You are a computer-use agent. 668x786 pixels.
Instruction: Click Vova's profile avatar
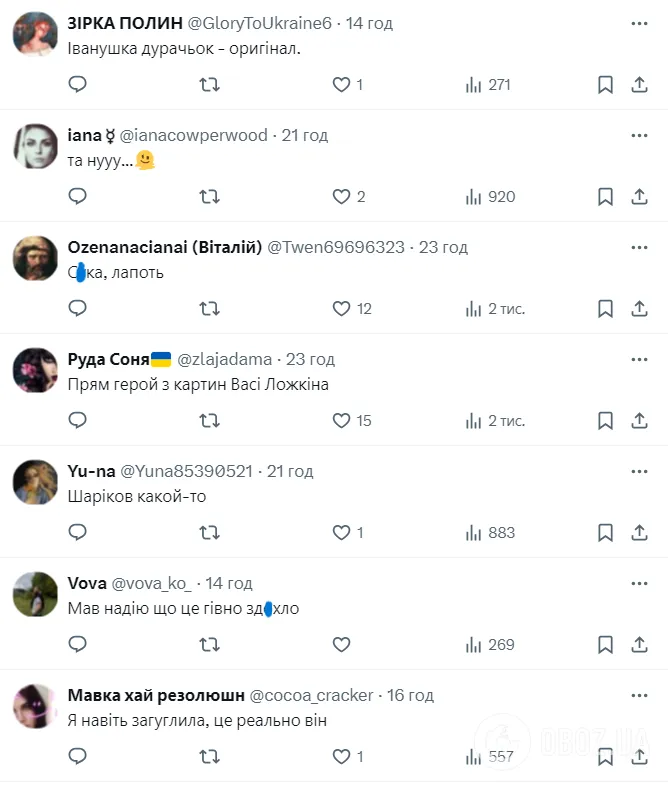pyautogui.click(x=35, y=594)
